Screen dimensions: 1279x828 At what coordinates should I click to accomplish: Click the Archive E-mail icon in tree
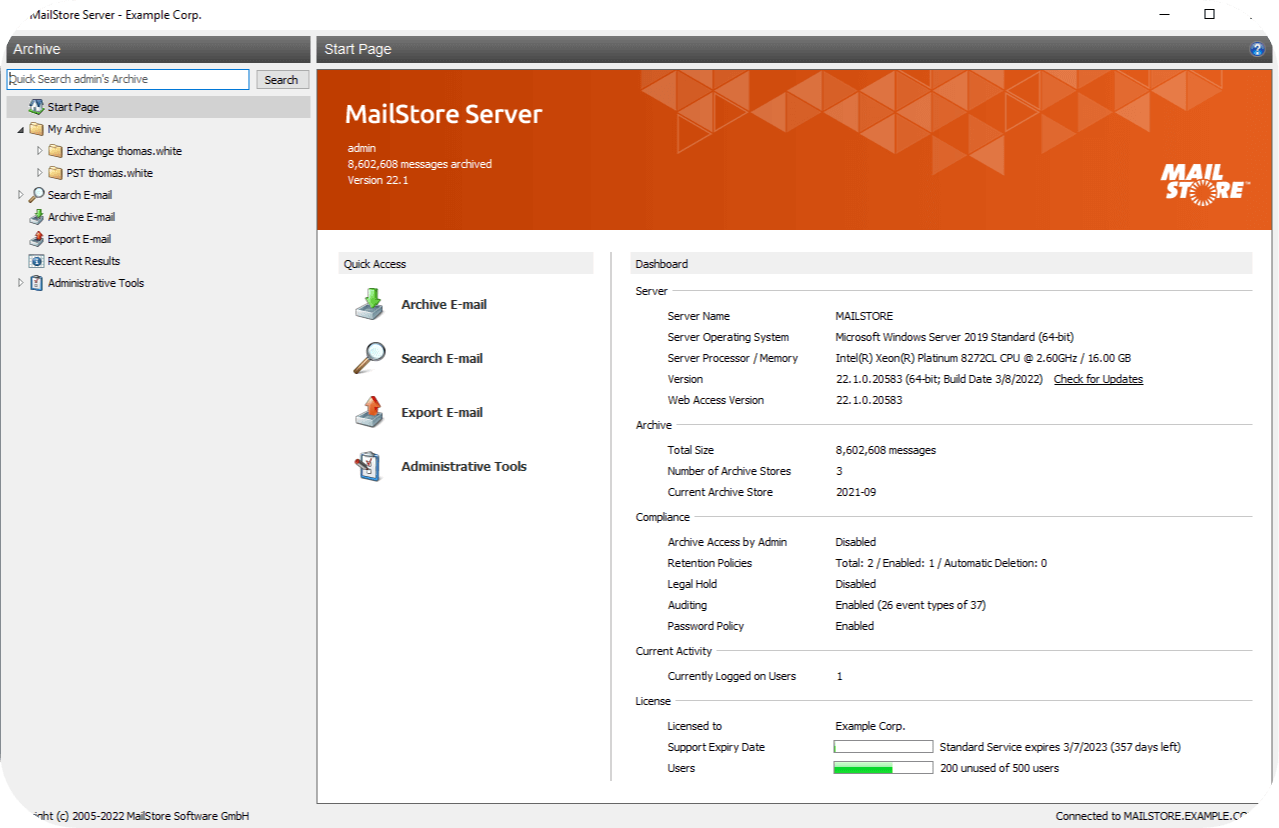36,217
